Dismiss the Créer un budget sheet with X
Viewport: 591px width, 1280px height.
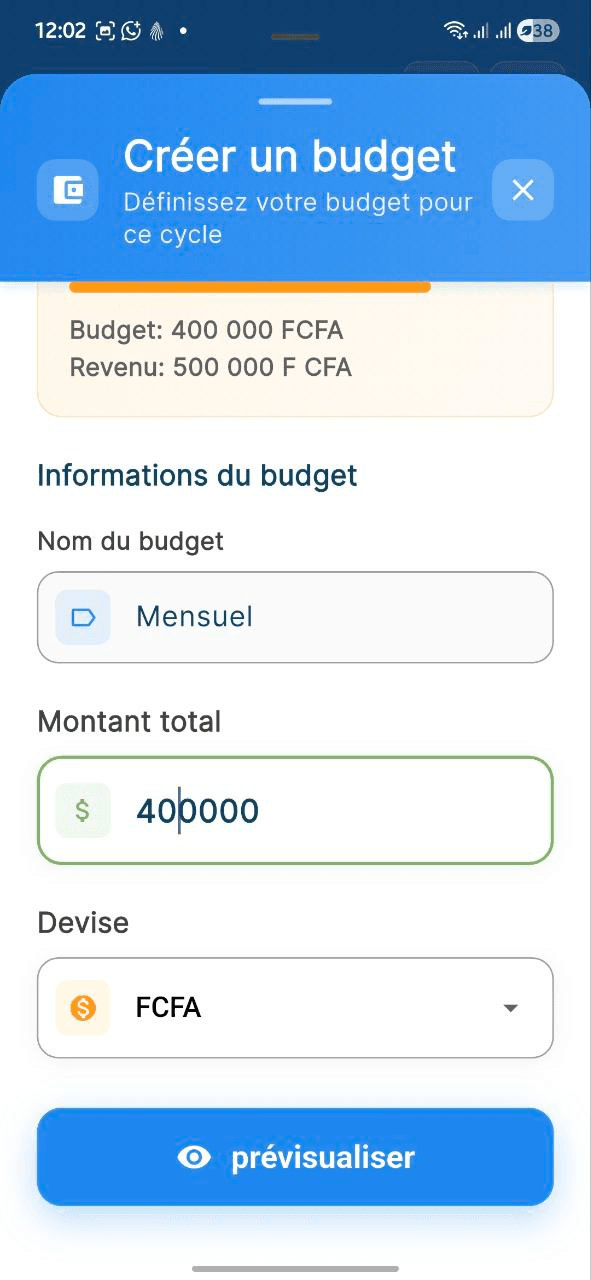point(522,190)
